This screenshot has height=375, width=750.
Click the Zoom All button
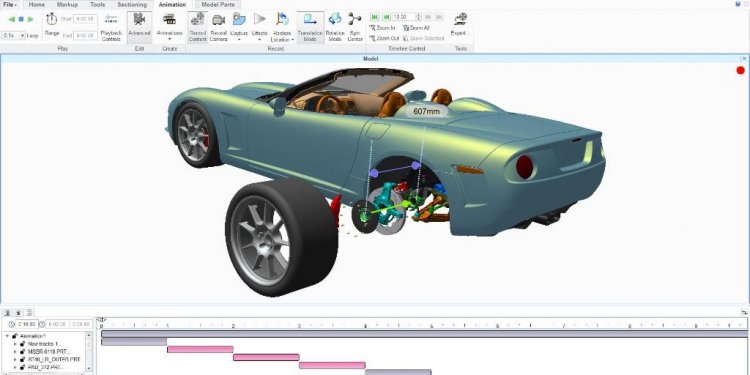pyautogui.click(x=416, y=28)
